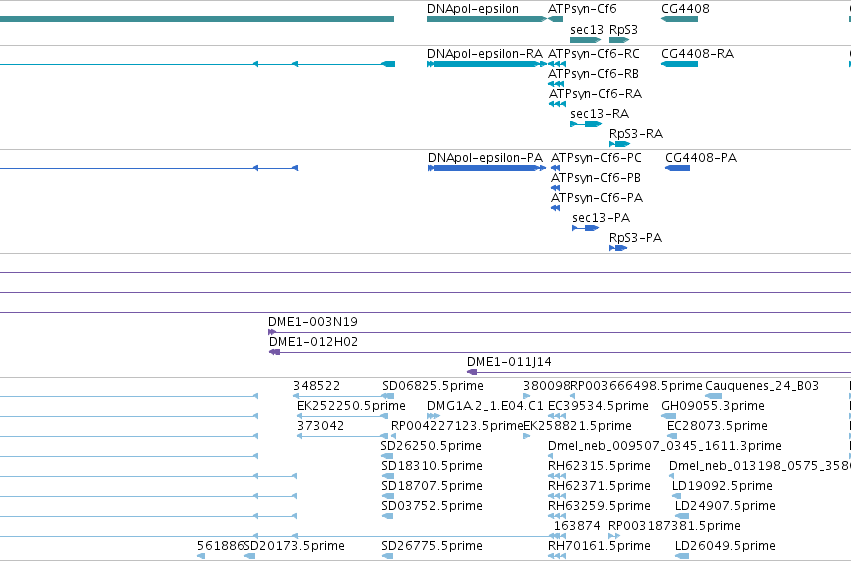
Task: Click EST RH70161.5prime
Action: click(599, 546)
